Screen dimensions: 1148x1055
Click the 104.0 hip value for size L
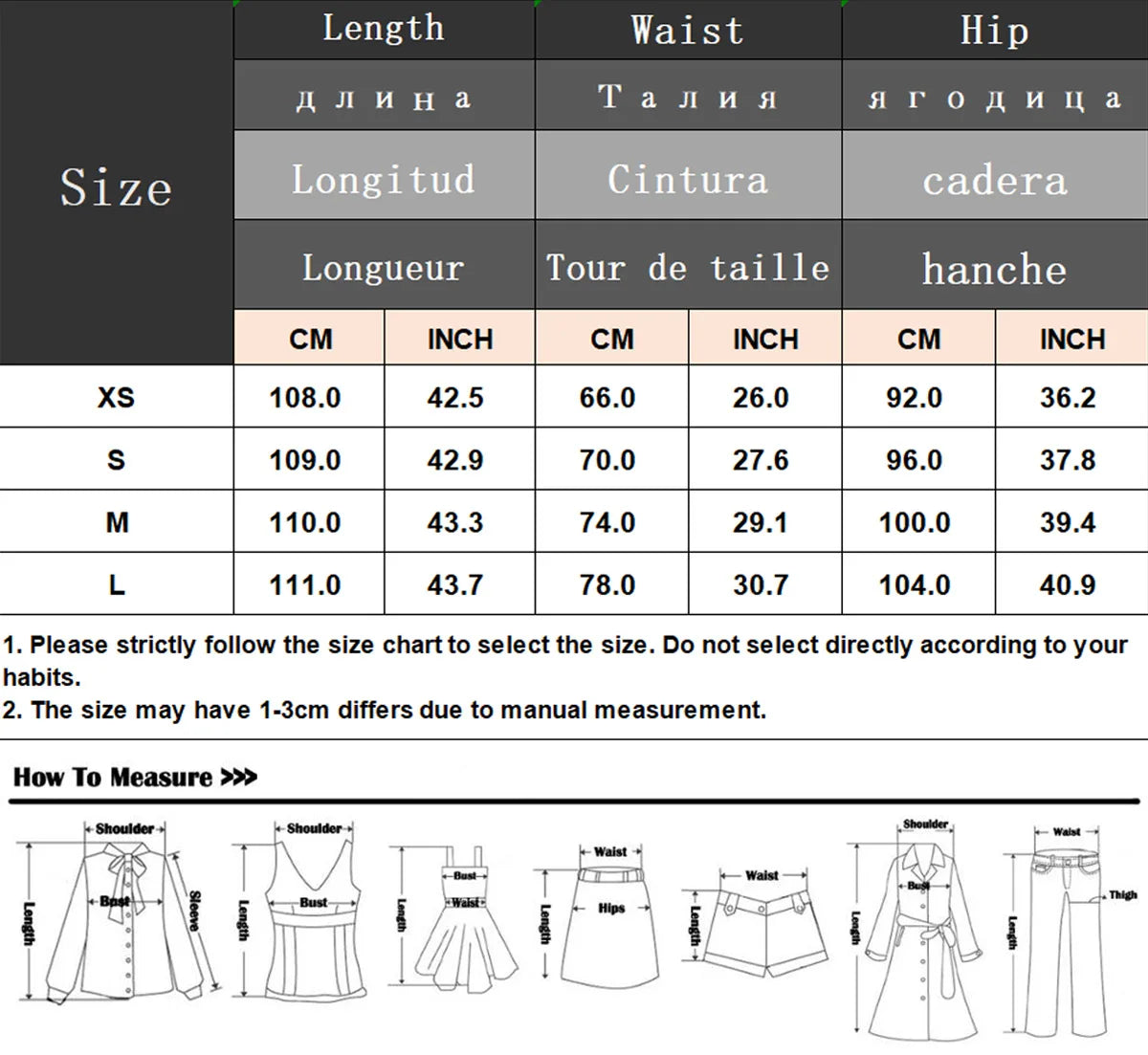click(917, 583)
